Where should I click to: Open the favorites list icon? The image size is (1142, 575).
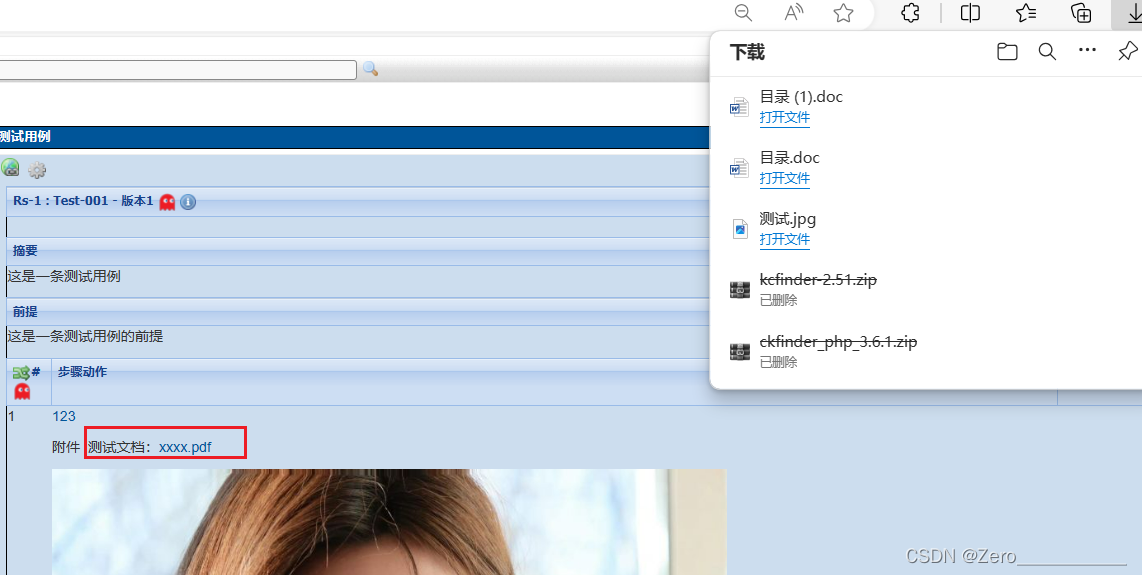tap(1026, 13)
